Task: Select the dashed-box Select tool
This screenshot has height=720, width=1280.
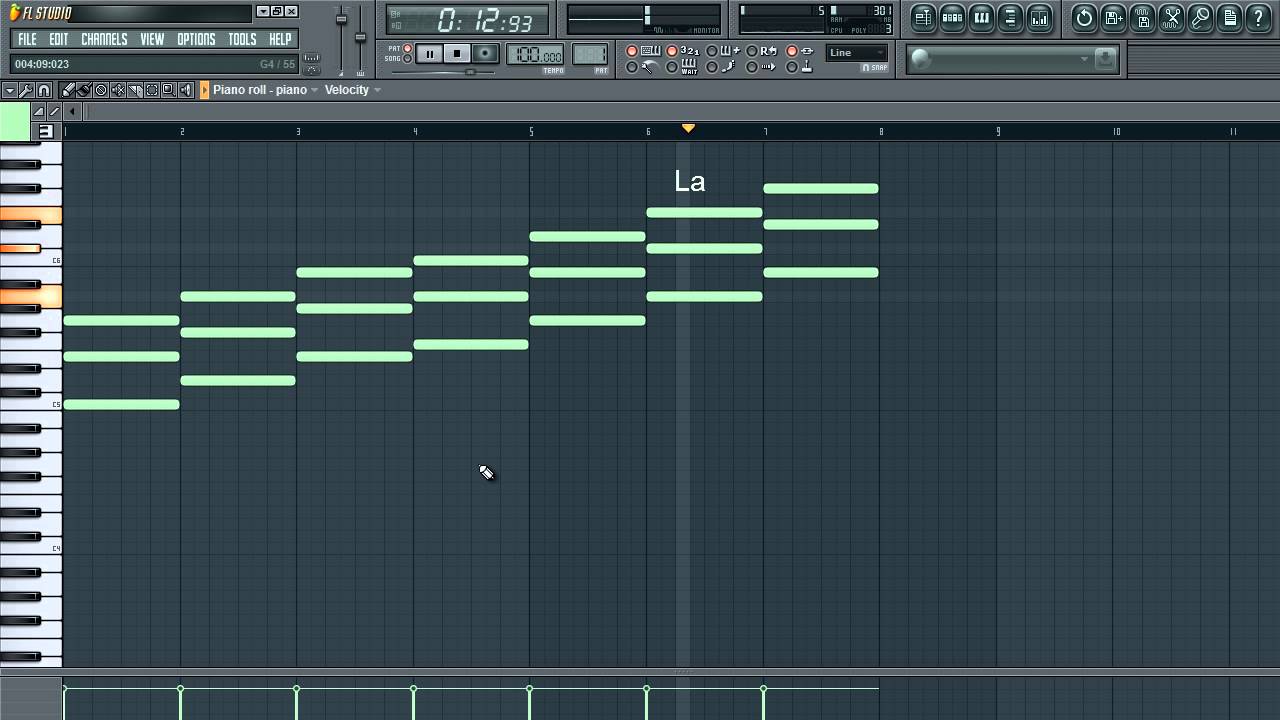Action: (152, 90)
